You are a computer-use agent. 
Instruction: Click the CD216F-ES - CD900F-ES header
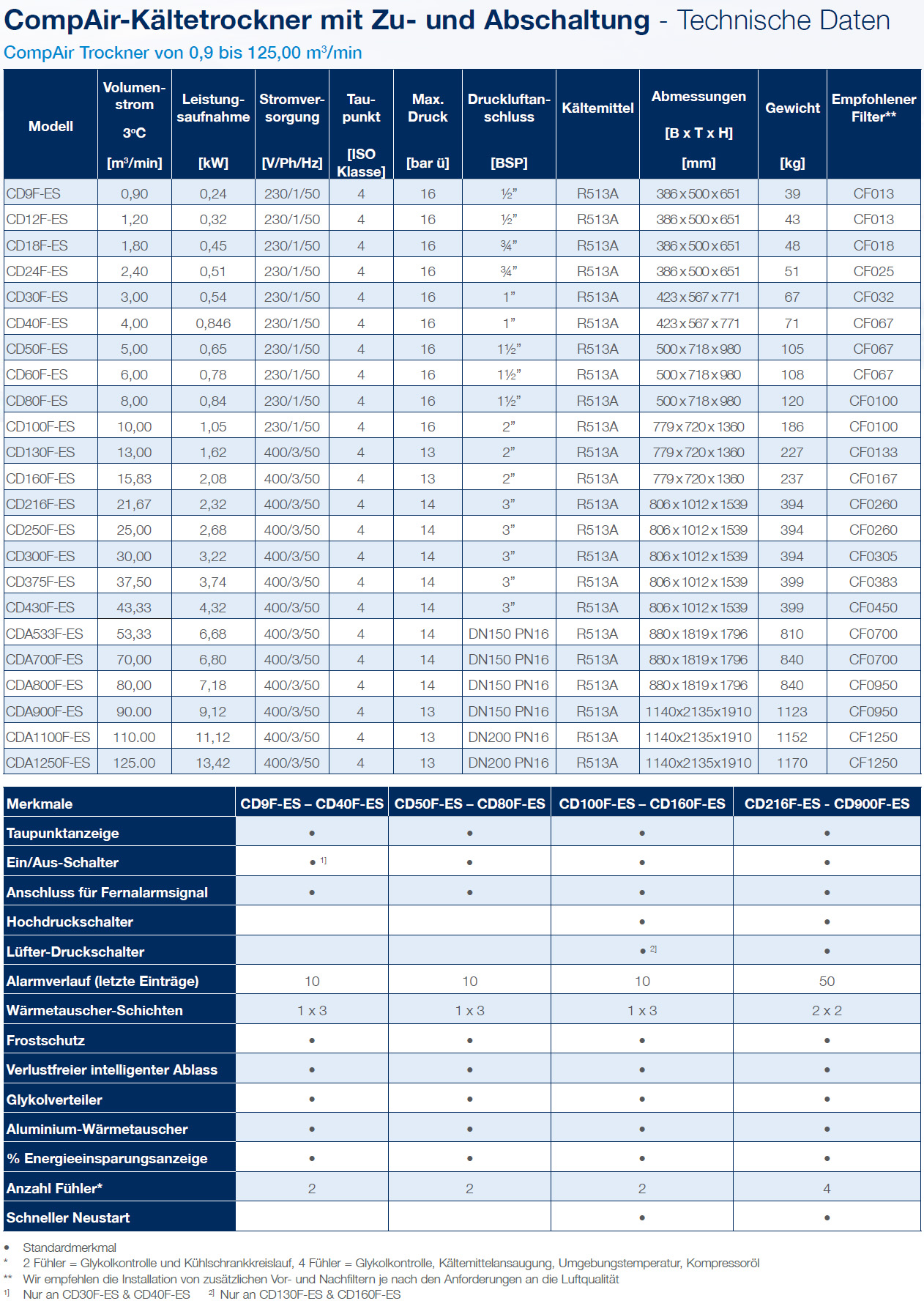[827, 804]
